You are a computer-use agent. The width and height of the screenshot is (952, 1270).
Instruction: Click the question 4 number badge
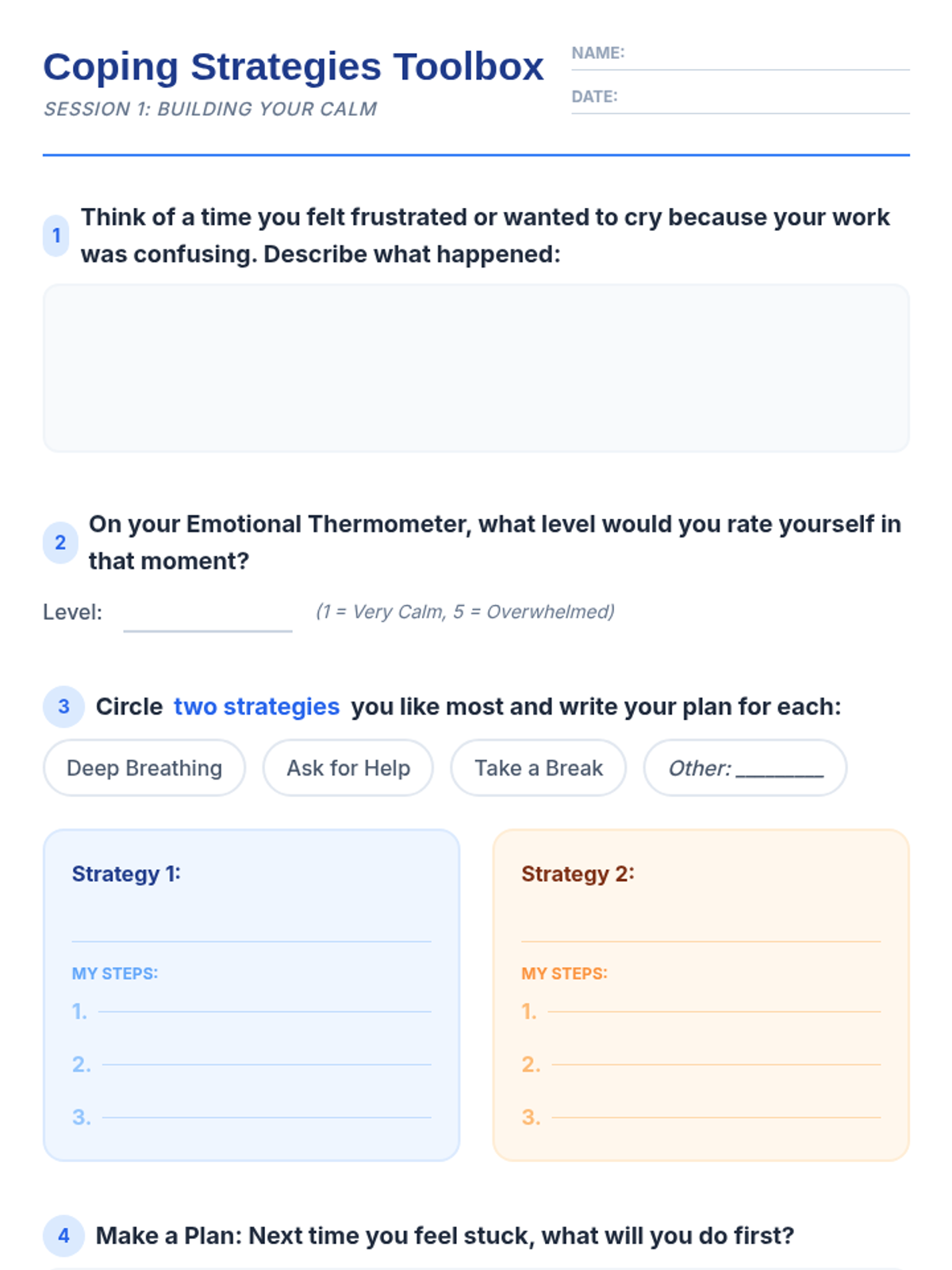[63, 1236]
